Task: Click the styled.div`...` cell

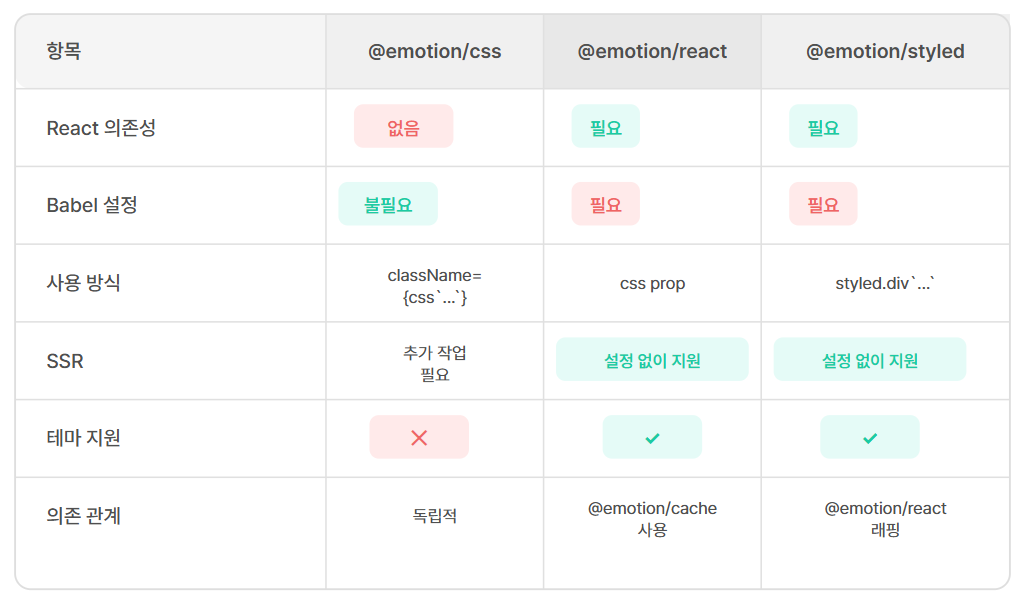Action: pos(885,283)
